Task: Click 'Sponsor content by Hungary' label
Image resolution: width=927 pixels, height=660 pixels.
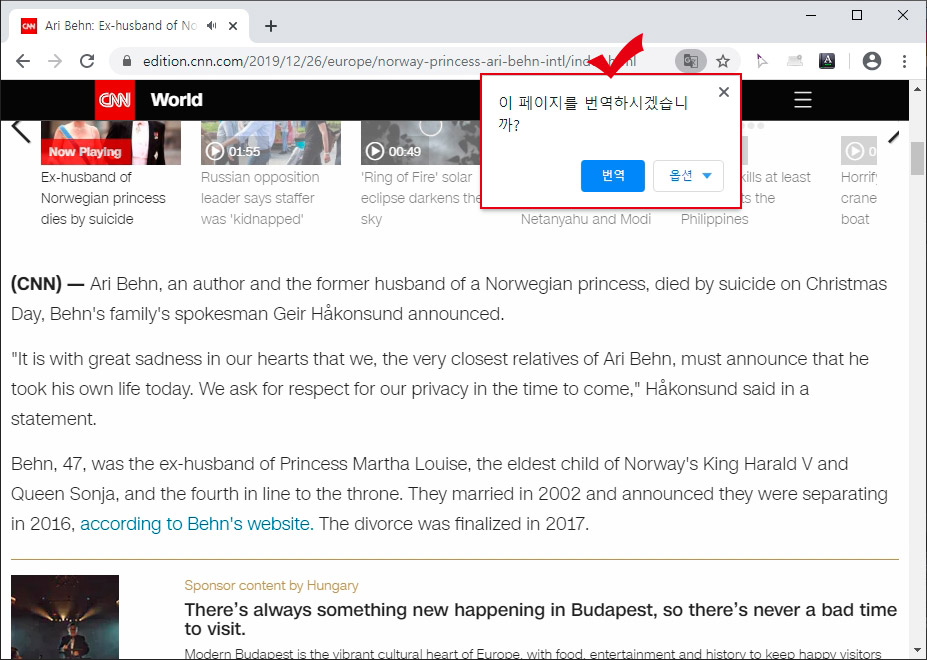Action: click(x=271, y=585)
